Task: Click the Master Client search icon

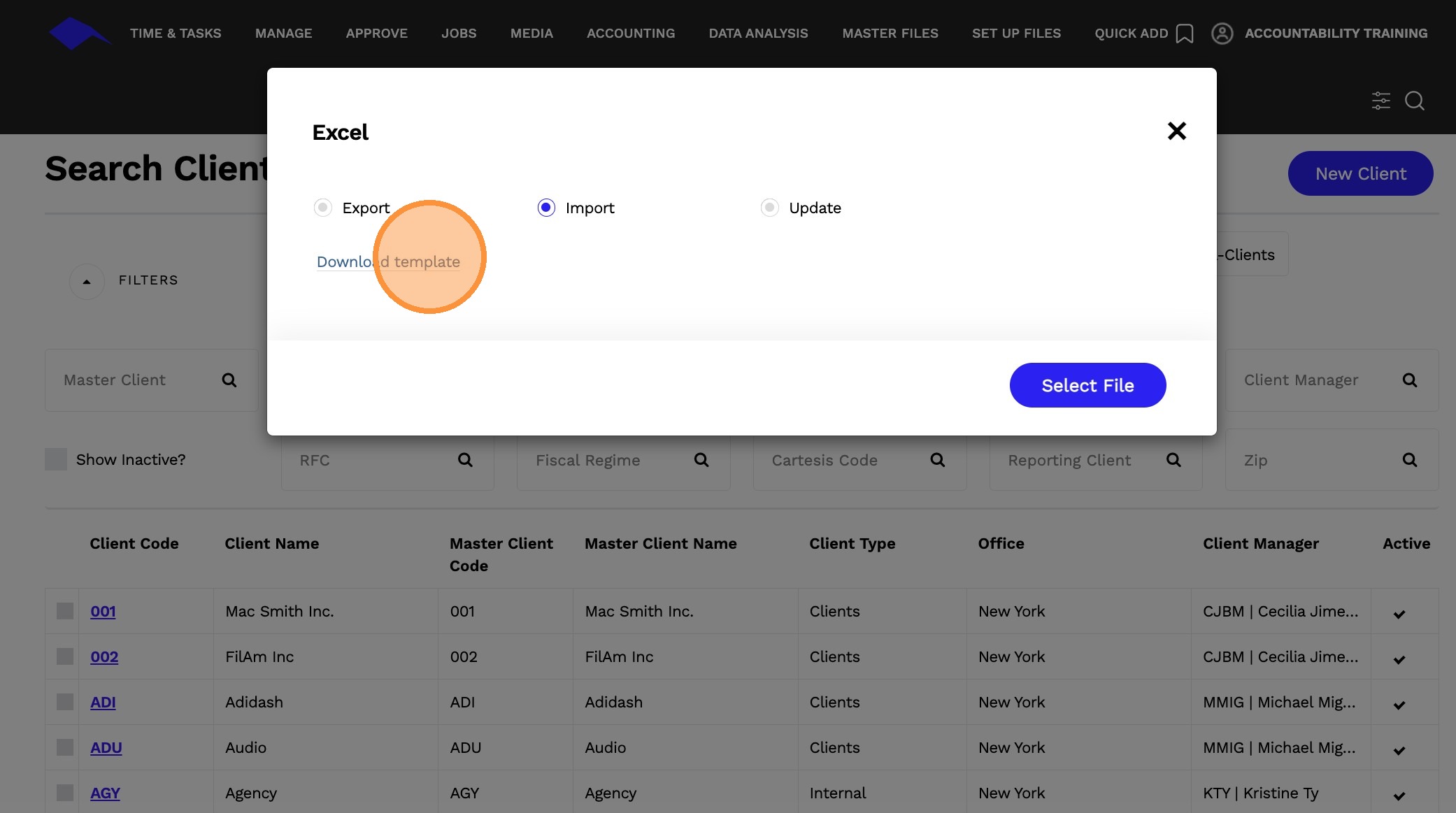Action: 229,380
